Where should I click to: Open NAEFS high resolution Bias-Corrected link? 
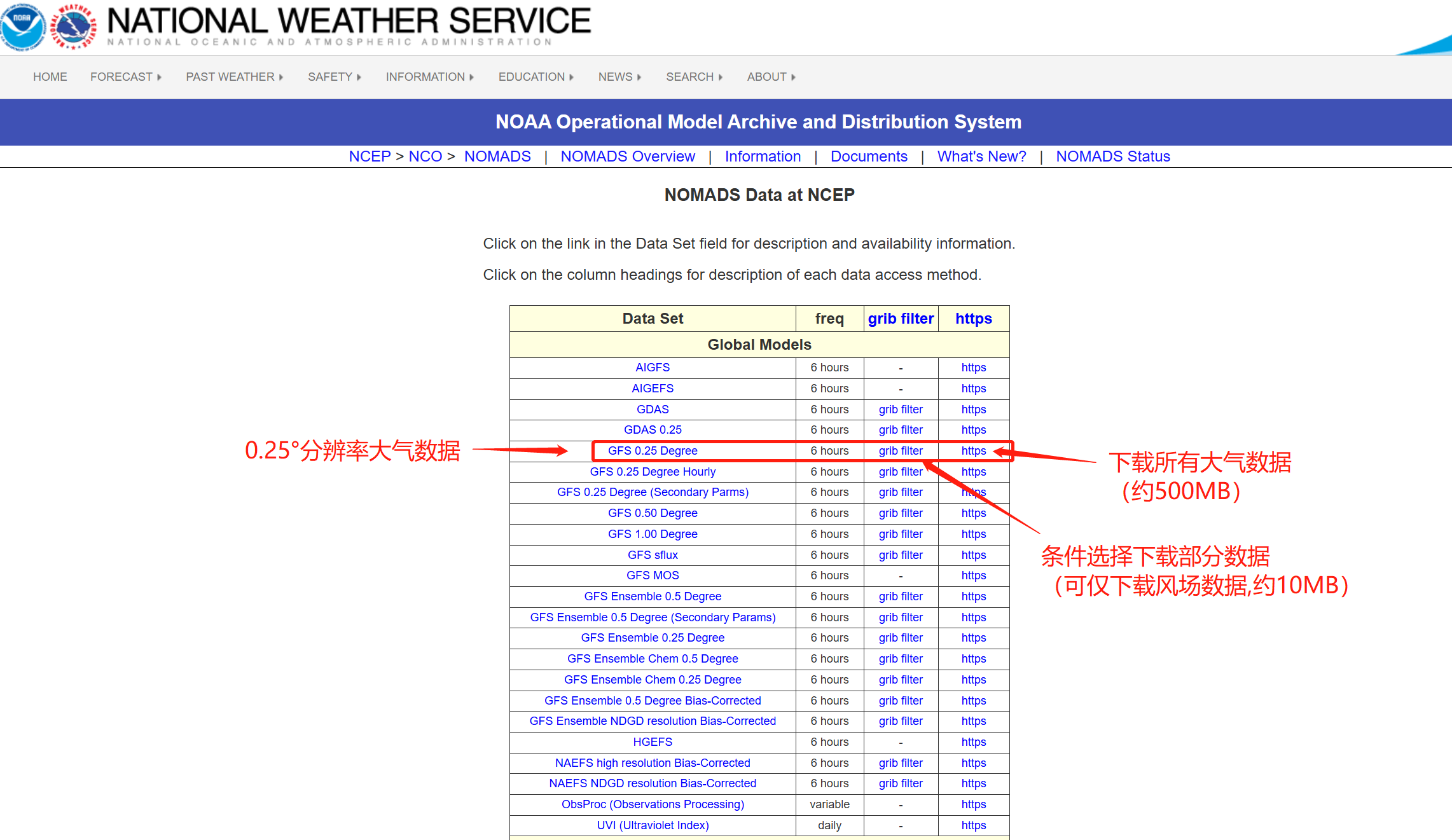point(653,763)
